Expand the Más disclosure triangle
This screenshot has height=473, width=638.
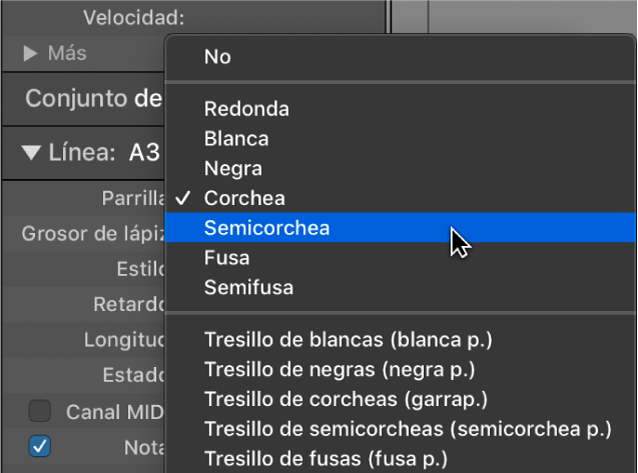(x=31, y=53)
